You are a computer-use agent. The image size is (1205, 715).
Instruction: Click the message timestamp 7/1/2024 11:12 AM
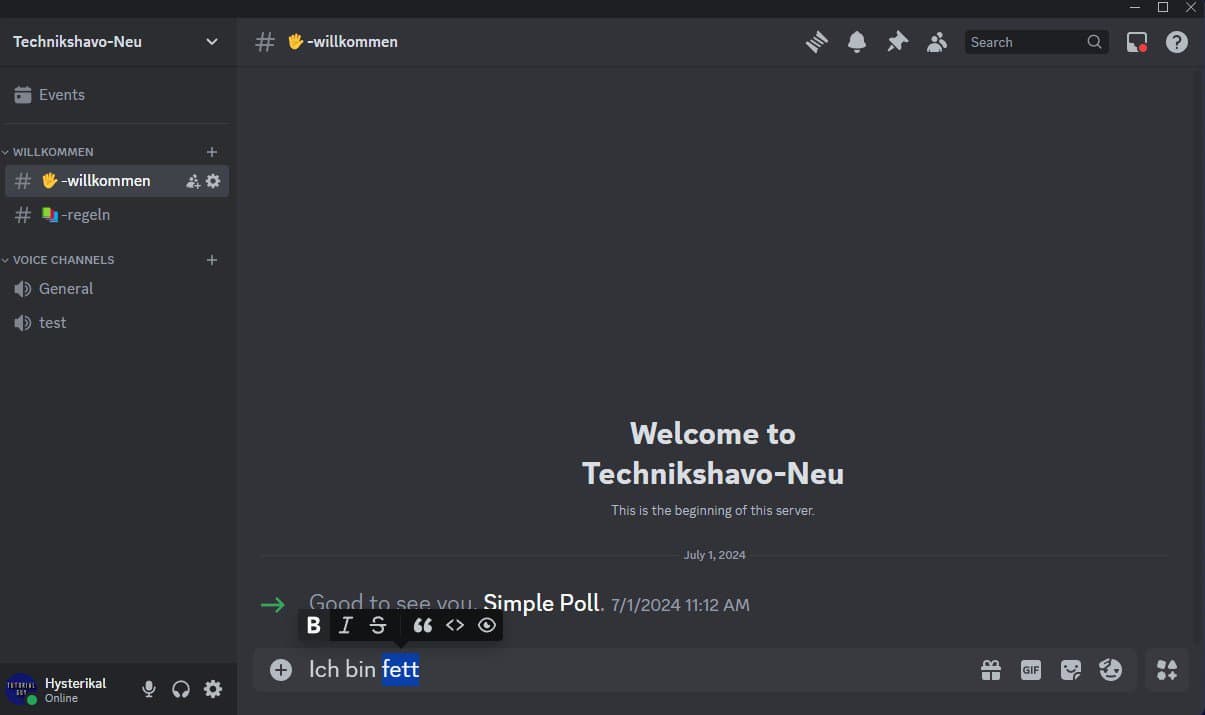pos(680,605)
